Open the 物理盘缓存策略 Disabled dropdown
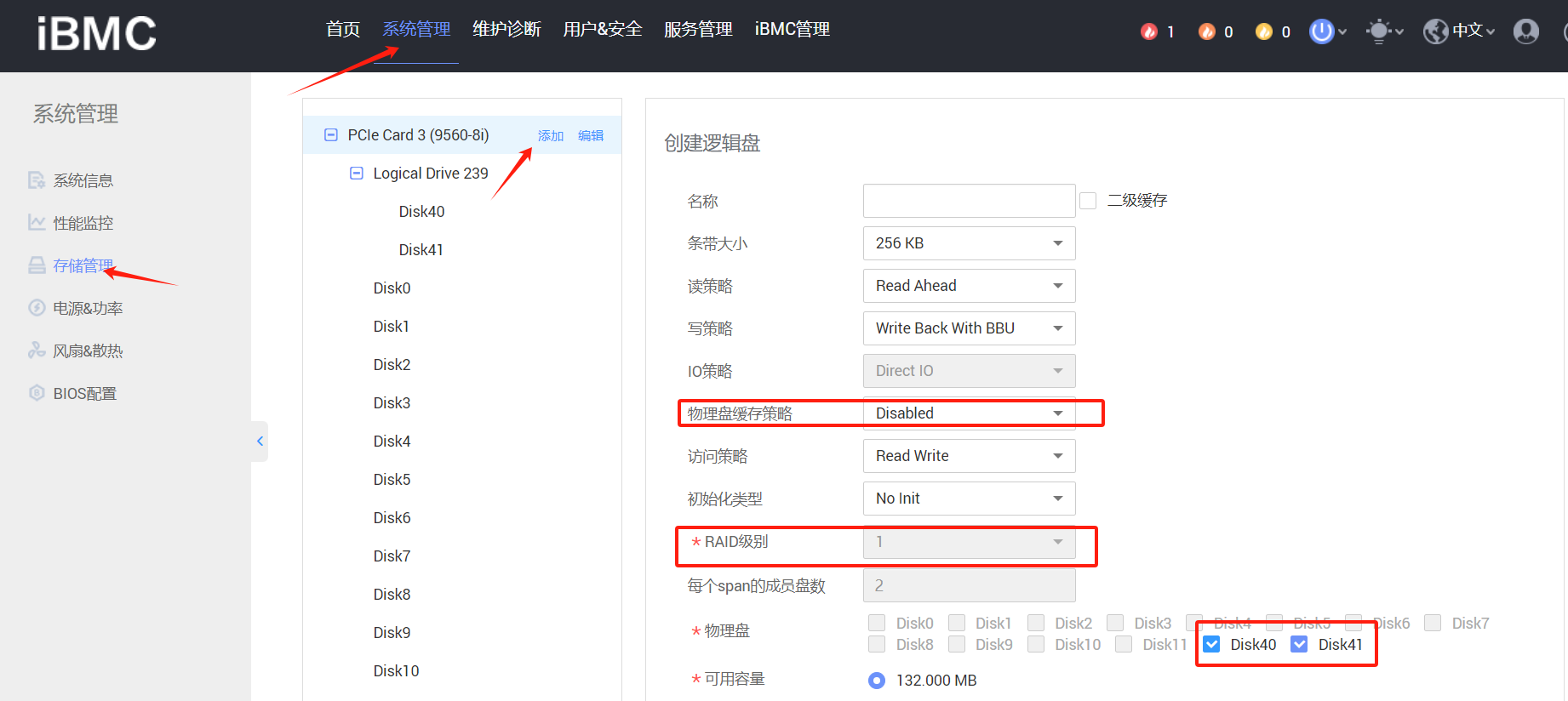Screen dimensions: 1568x701 point(970,413)
